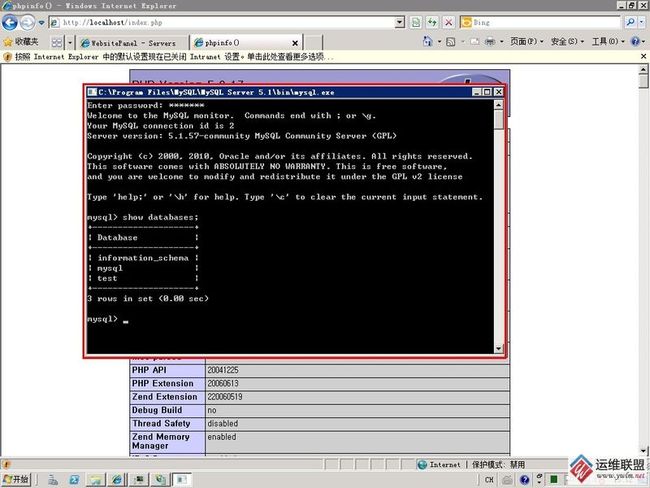Open the Favorites (收藏夹) star button

coord(21,42)
